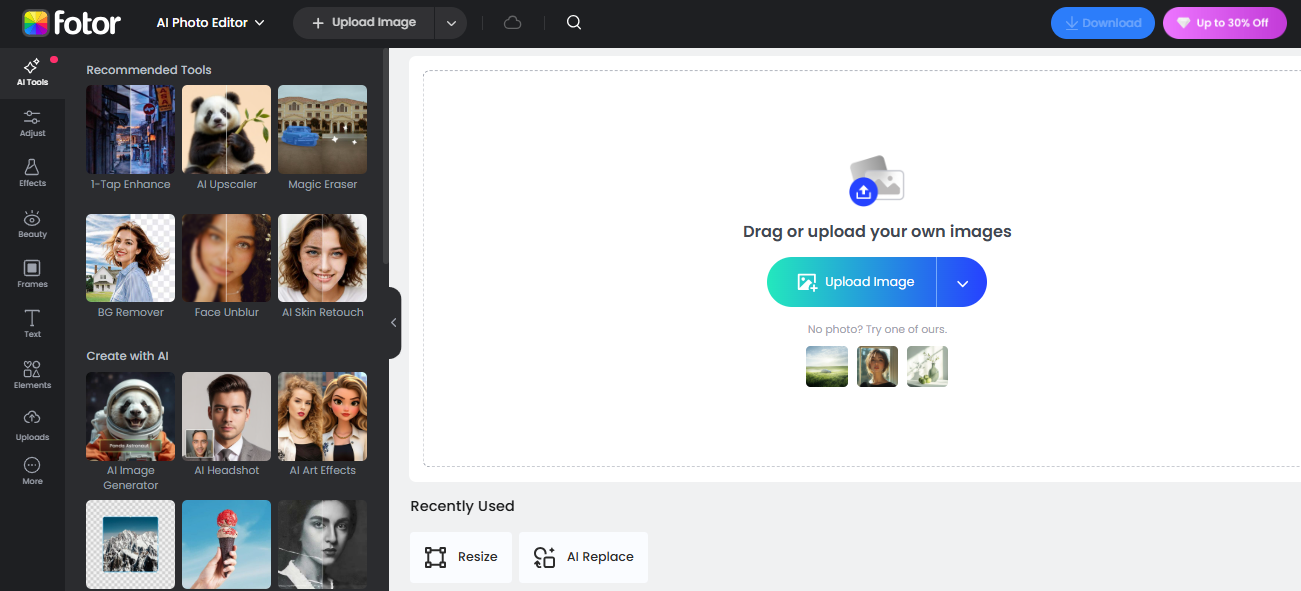The width and height of the screenshot is (1301, 591).
Task: Click the cloud sync icon
Action: tap(512, 21)
